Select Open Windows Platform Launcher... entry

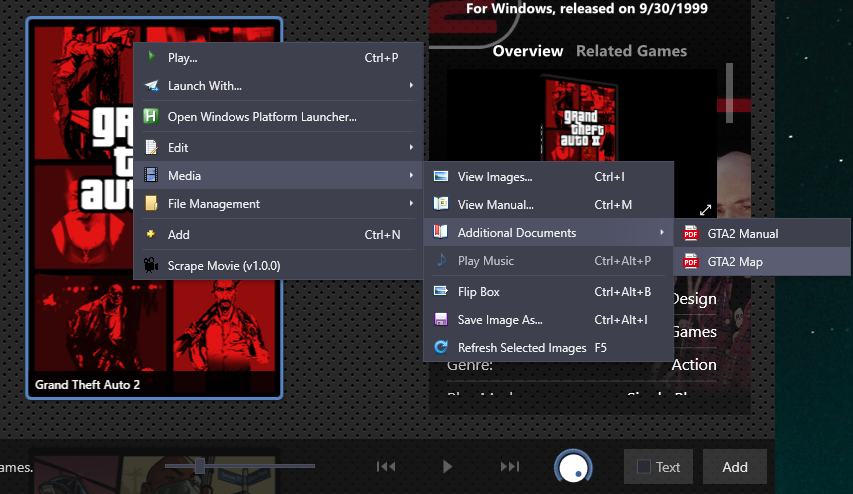coord(278,116)
